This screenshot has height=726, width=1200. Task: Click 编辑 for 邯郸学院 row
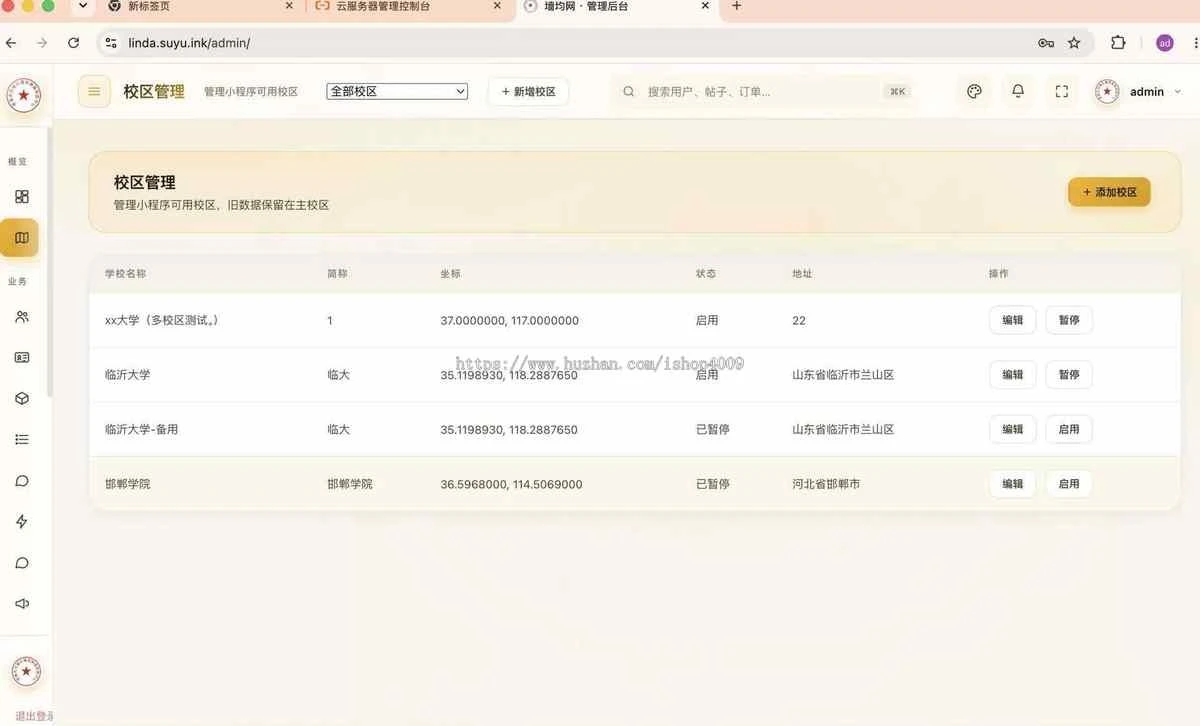coord(1012,484)
